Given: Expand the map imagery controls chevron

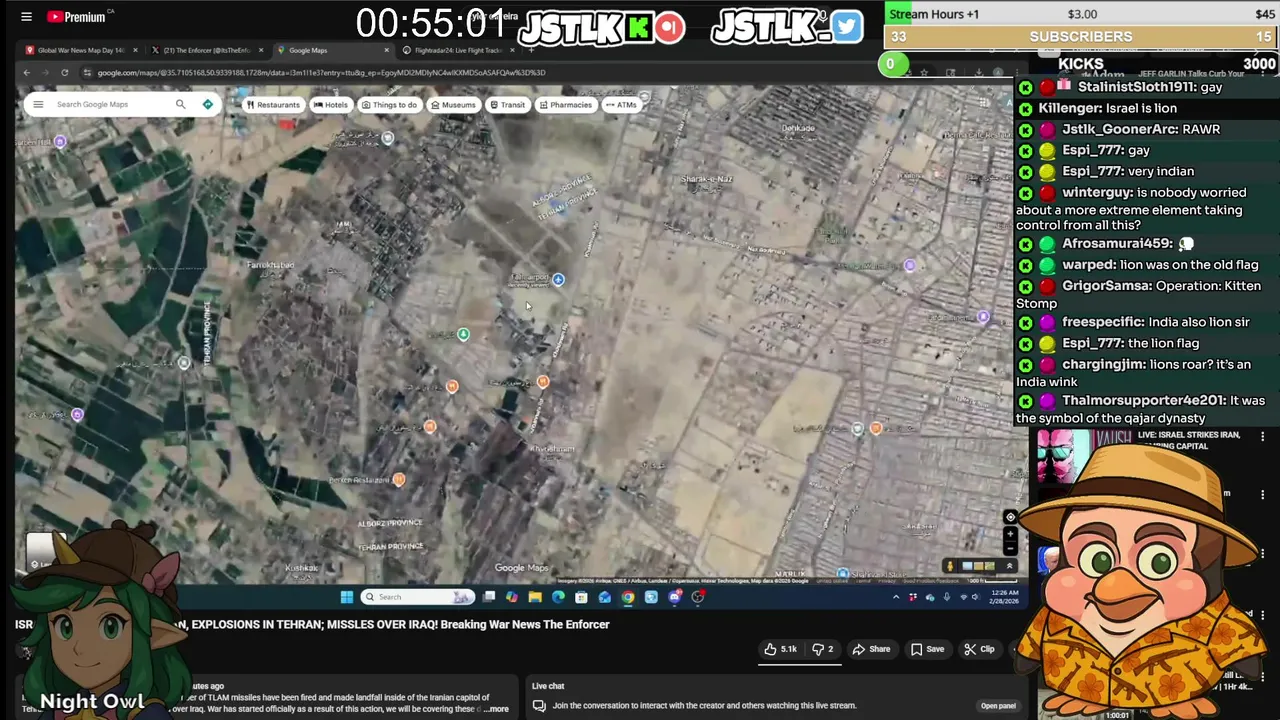Looking at the screenshot, I should pyautogui.click(x=1009, y=566).
